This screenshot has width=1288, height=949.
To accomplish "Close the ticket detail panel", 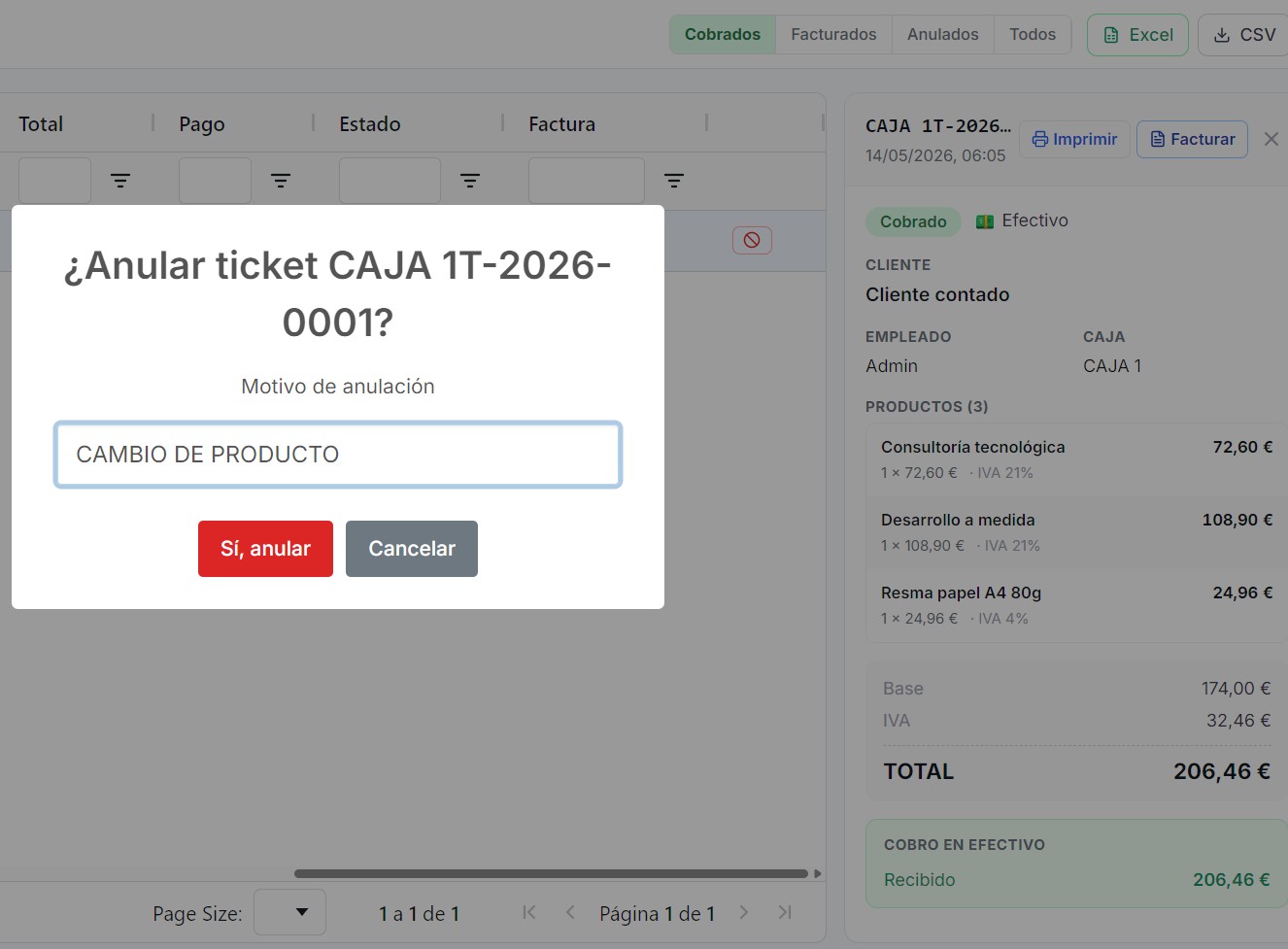I will point(1271,139).
